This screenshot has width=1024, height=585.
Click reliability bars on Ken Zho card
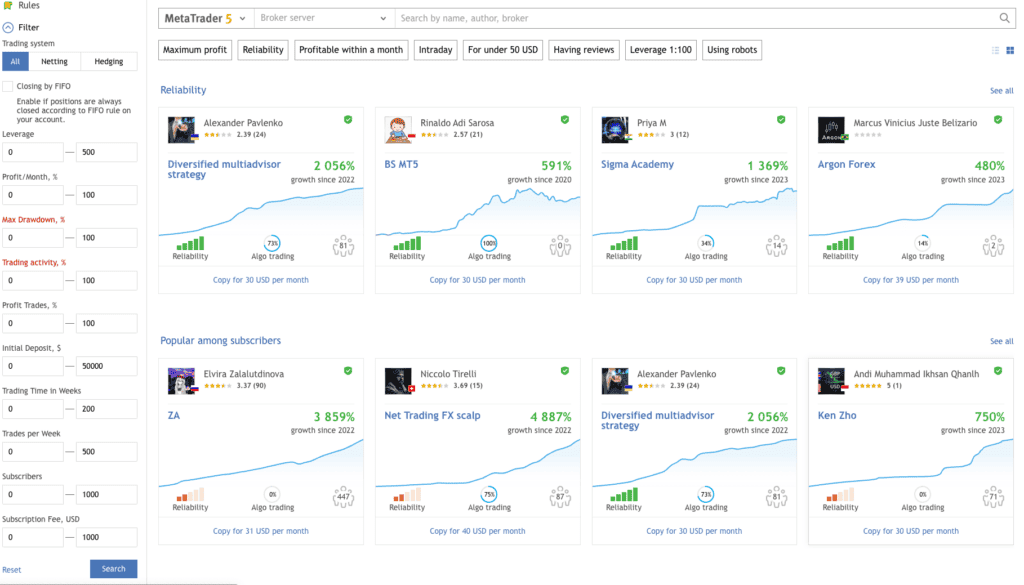[x=840, y=494]
